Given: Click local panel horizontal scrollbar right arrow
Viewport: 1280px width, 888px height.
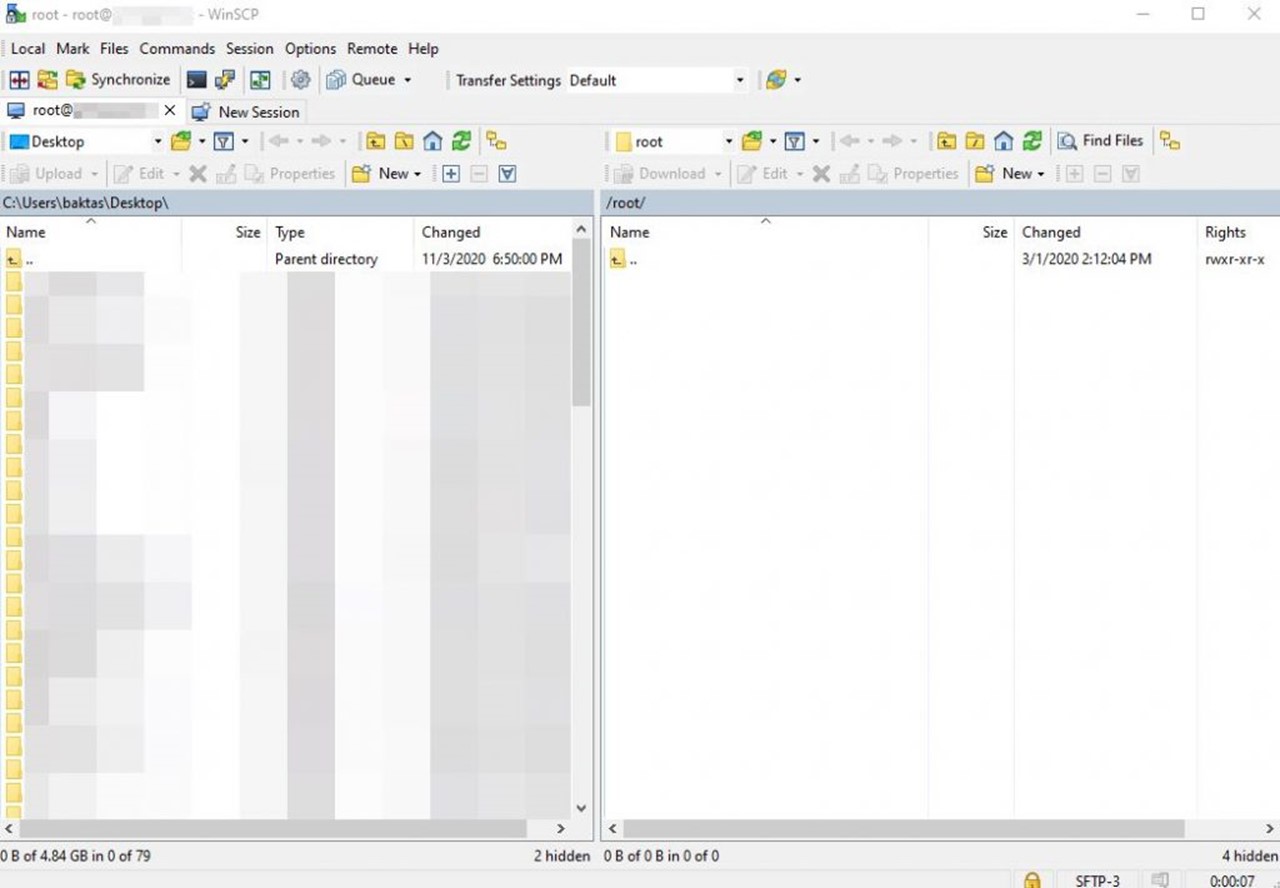Looking at the screenshot, I should [561, 829].
